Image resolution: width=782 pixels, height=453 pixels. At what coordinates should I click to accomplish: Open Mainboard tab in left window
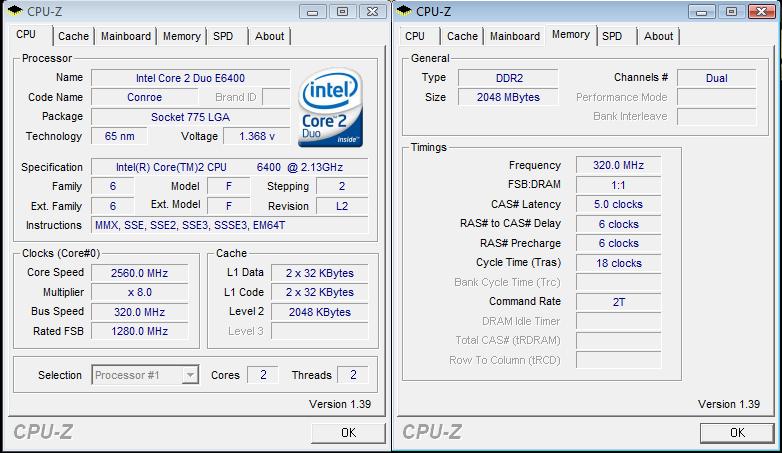click(x=126, y=36)
